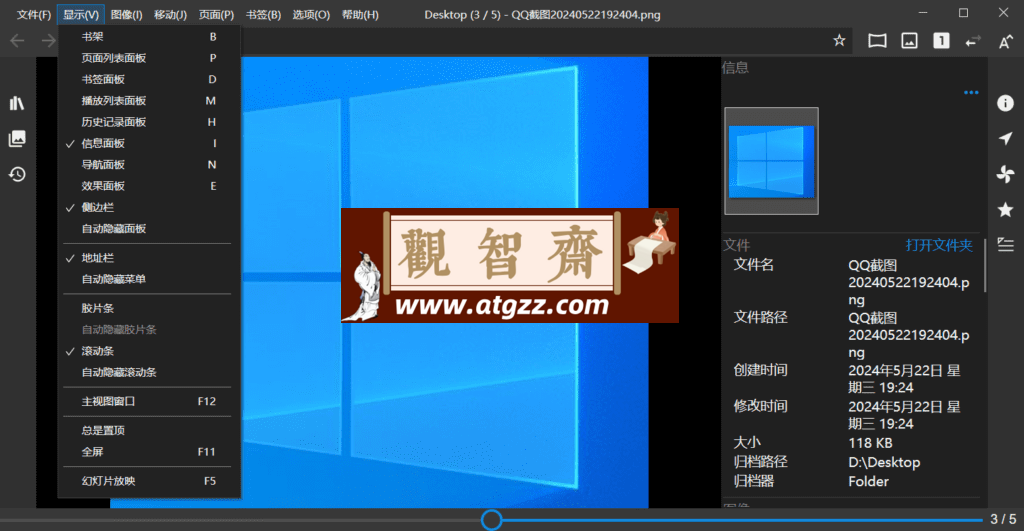Open the 帮助(H) menu

coord(360,14)
